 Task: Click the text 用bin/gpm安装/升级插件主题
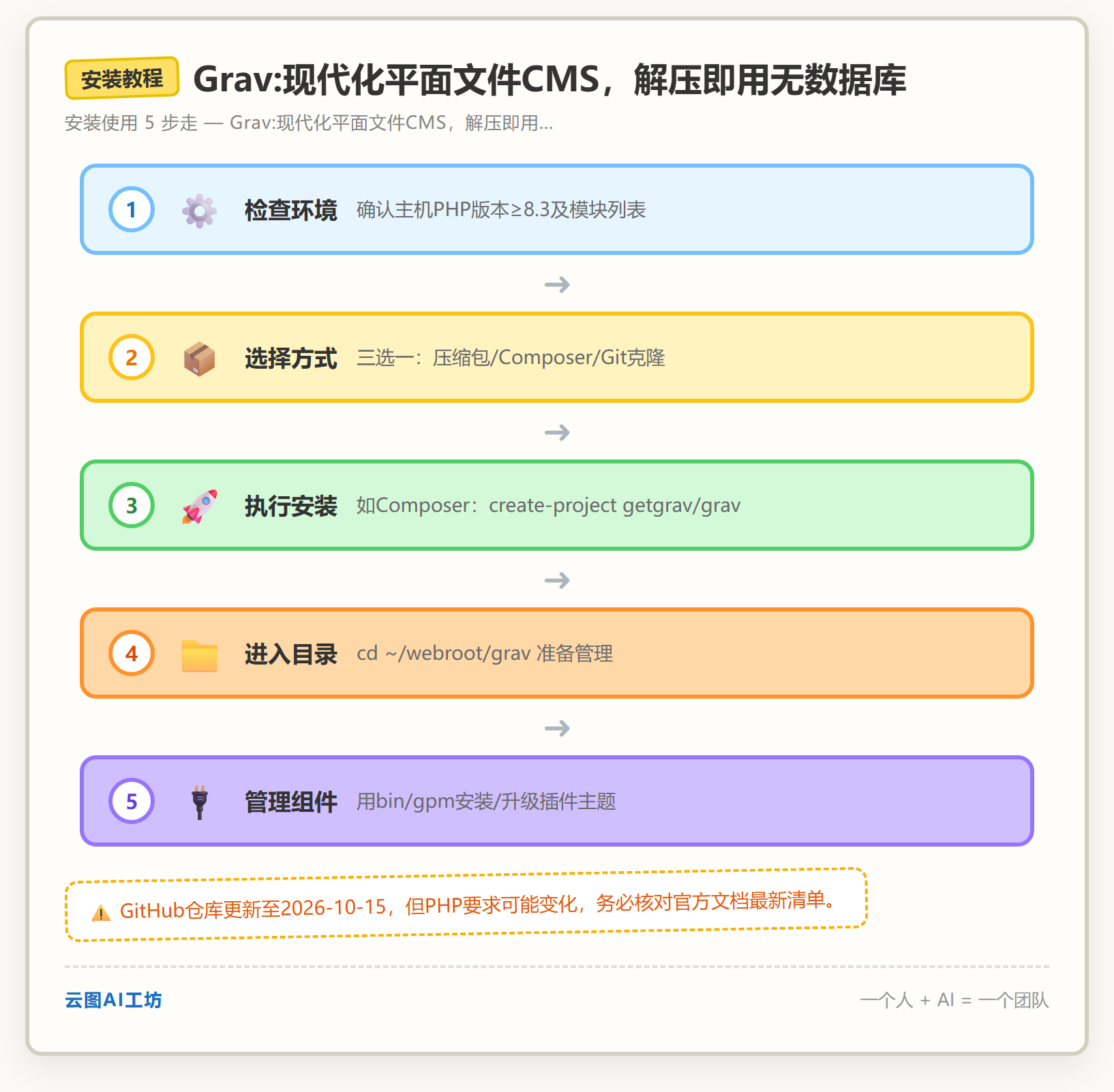click(x=486, y=801)
